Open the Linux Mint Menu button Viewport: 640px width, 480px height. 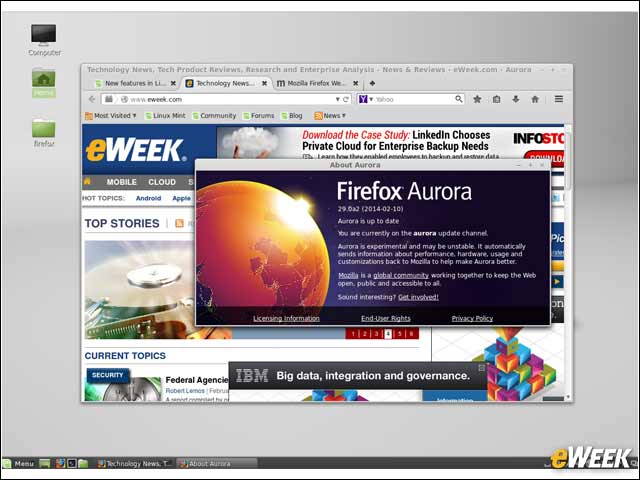pos(19,463)
